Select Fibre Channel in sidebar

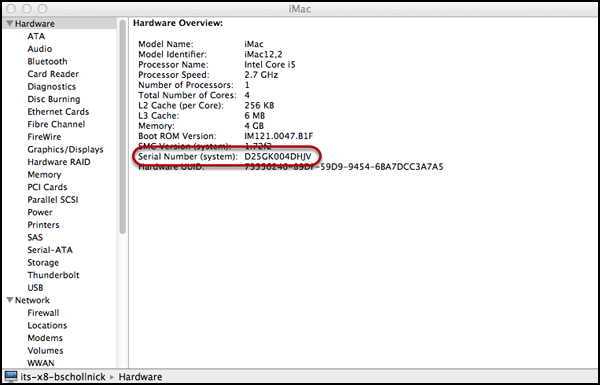(56, 124)
